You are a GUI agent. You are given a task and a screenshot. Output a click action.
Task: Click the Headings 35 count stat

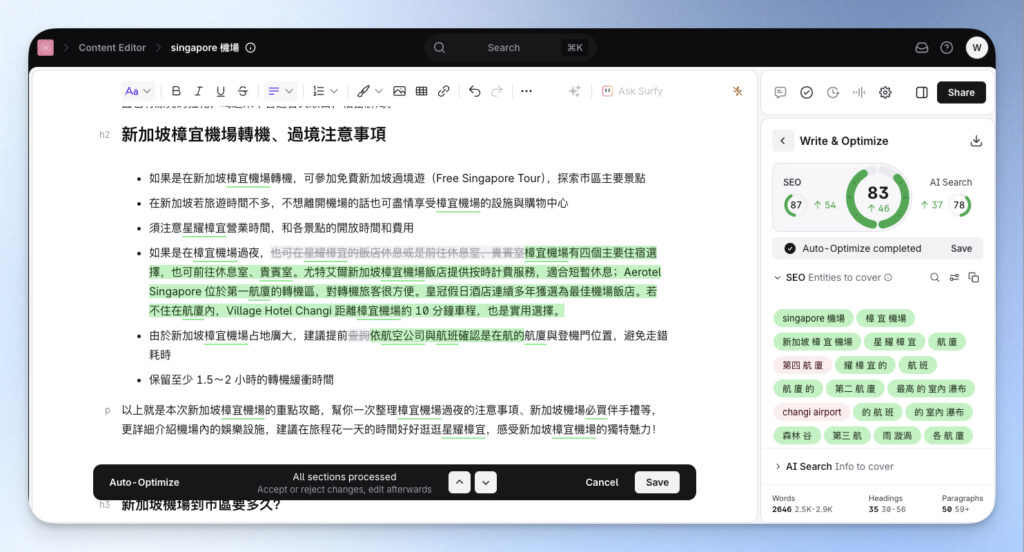887,504
